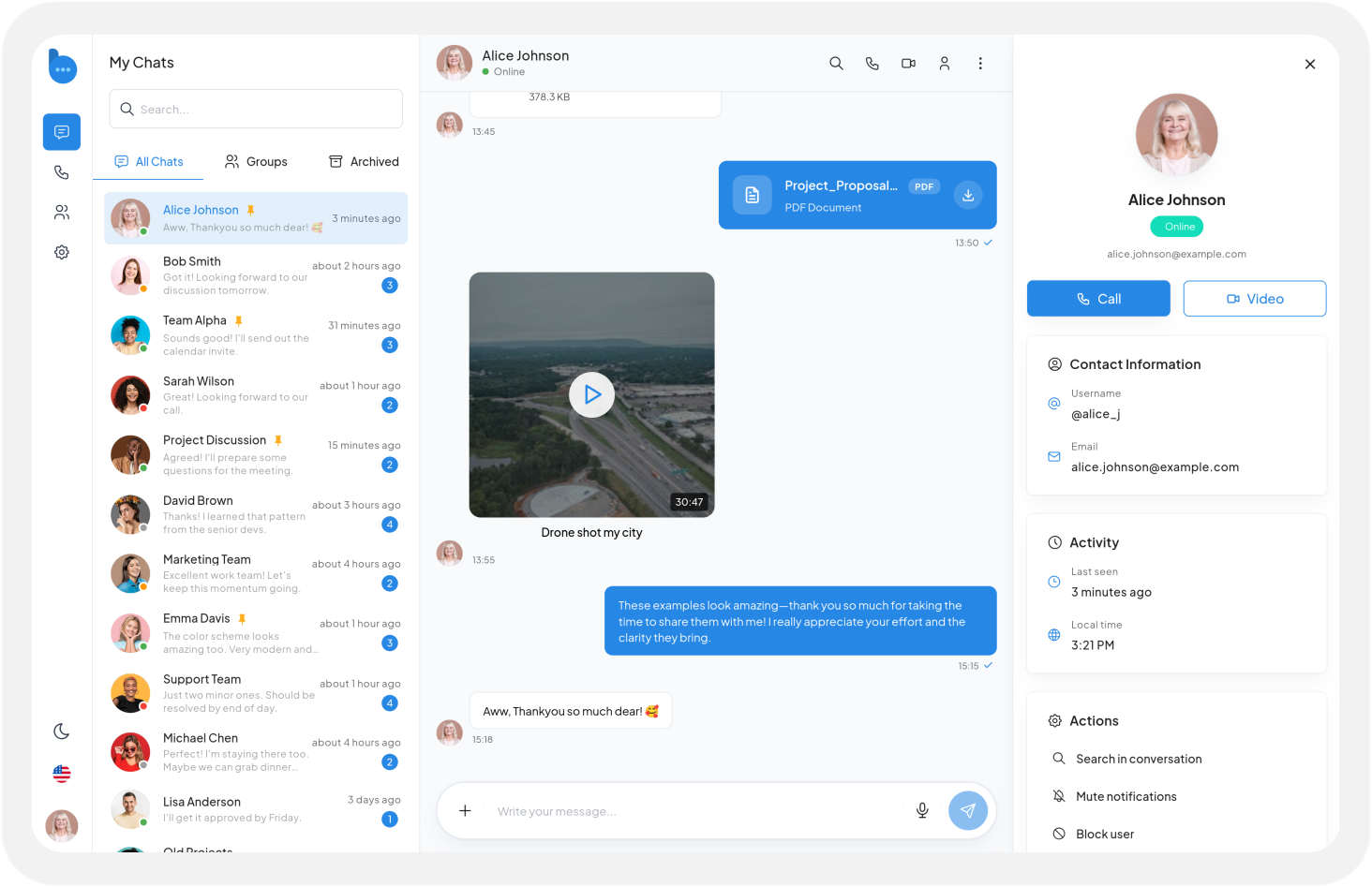
Task: Click the Video button in profile panel
Action: (x=1254, y=299)
